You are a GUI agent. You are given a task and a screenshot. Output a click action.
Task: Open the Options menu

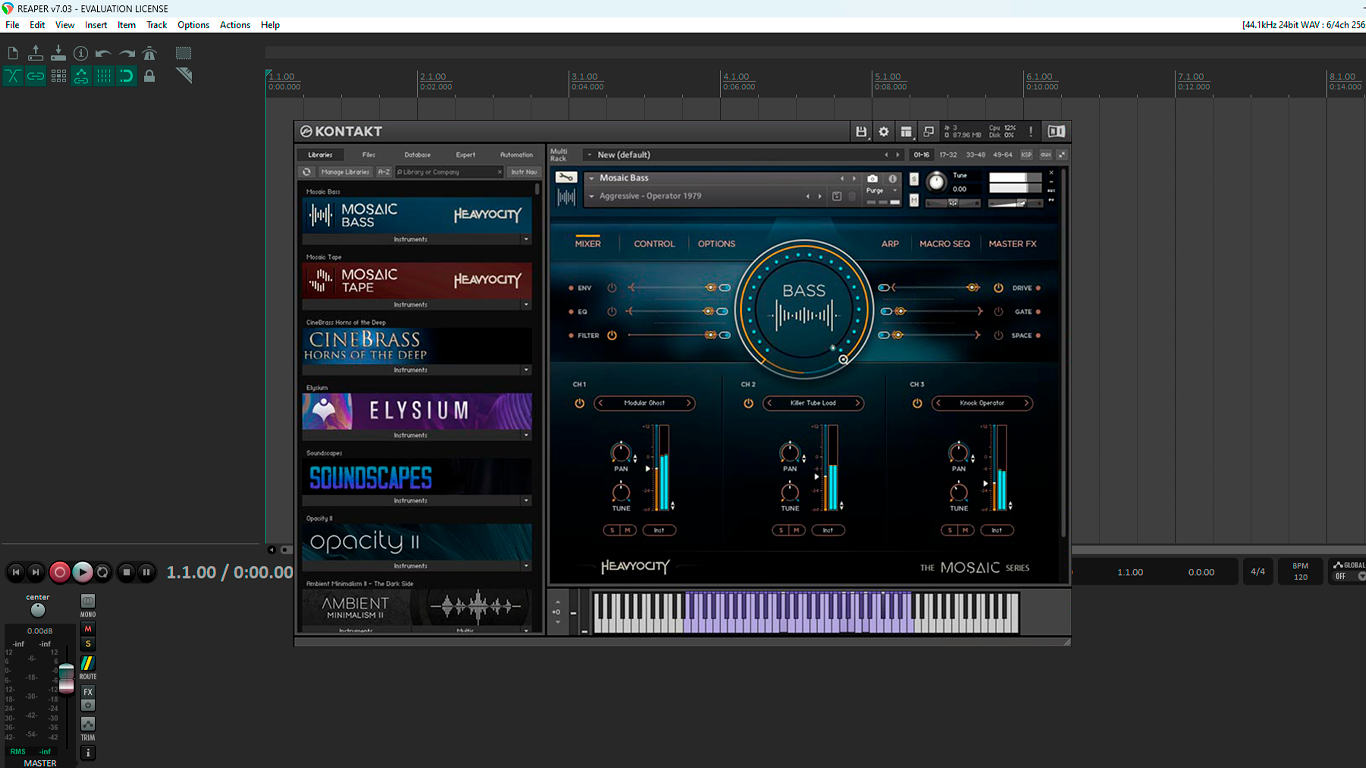point(193,25)
